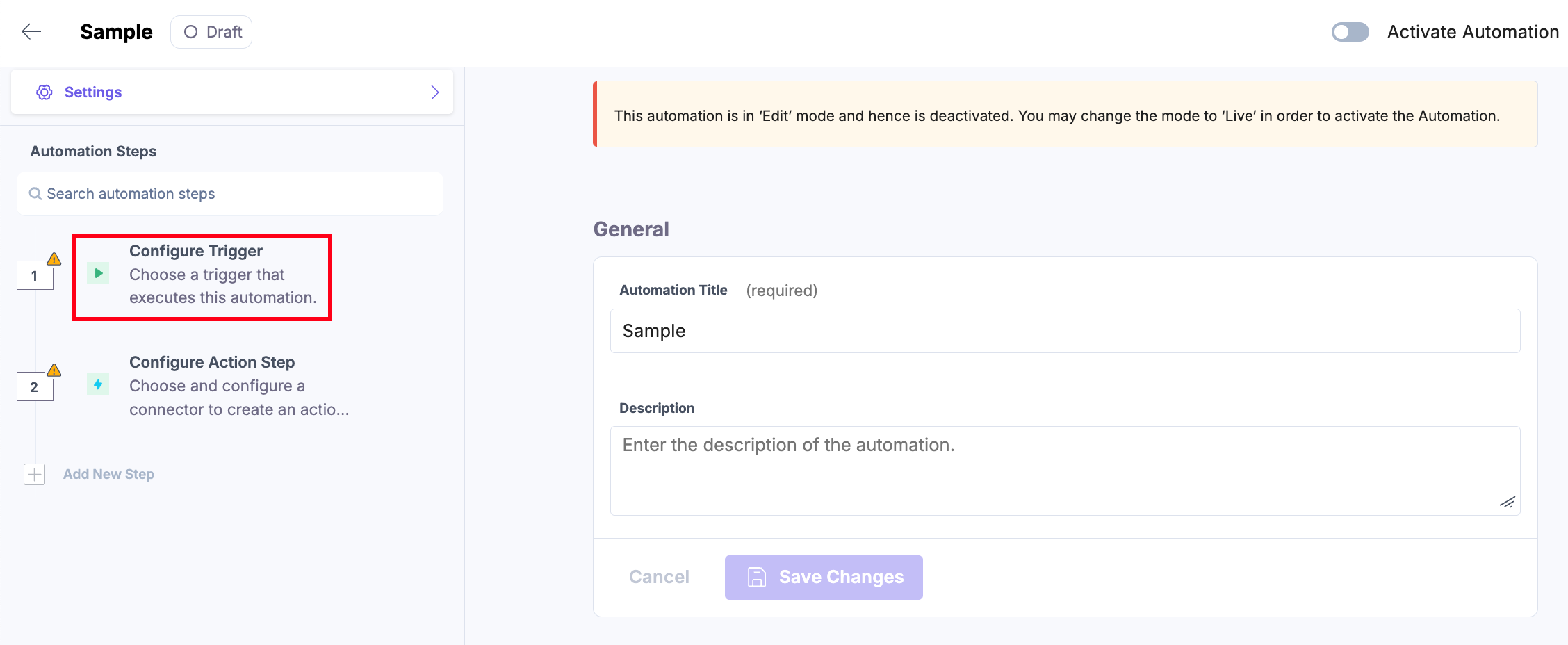This screenshot has width=1568, height=645.
Task: Click the save icon in Save Changes
Action: [x=757, y=577]
